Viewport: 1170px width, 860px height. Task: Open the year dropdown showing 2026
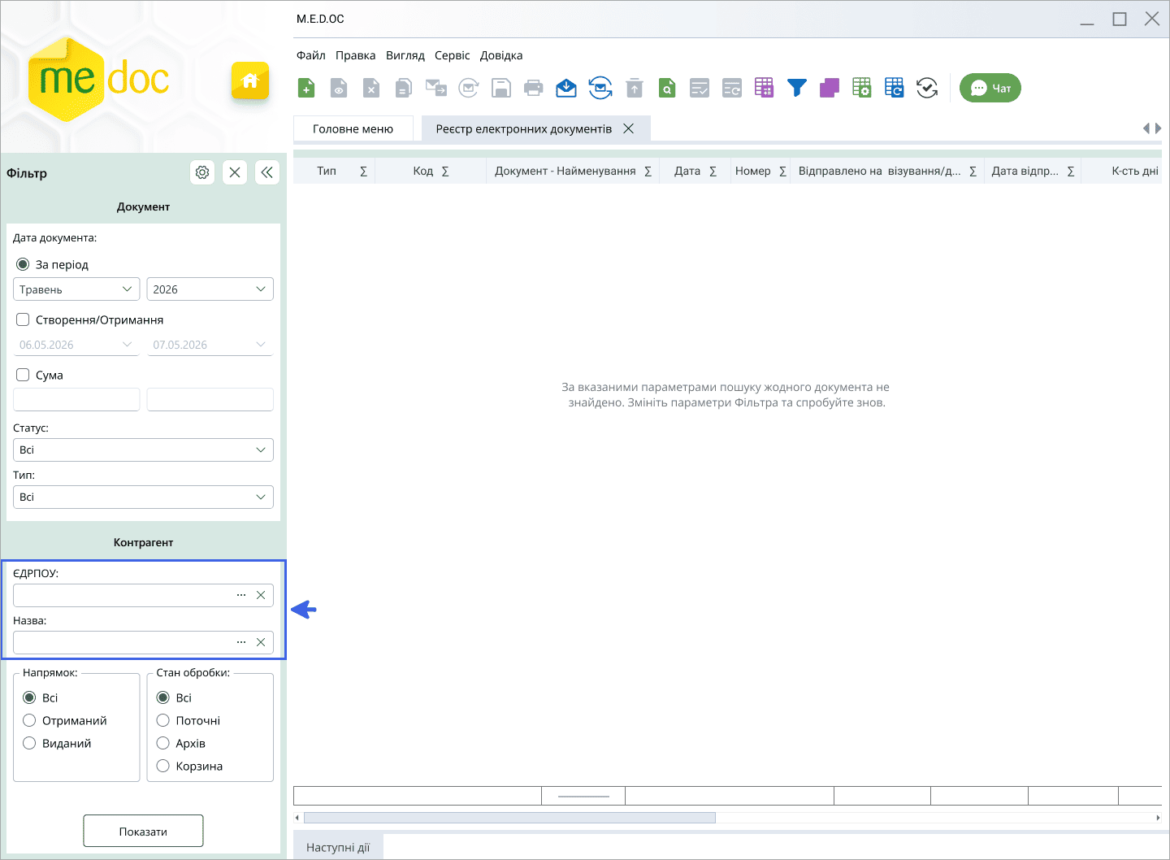210,289
